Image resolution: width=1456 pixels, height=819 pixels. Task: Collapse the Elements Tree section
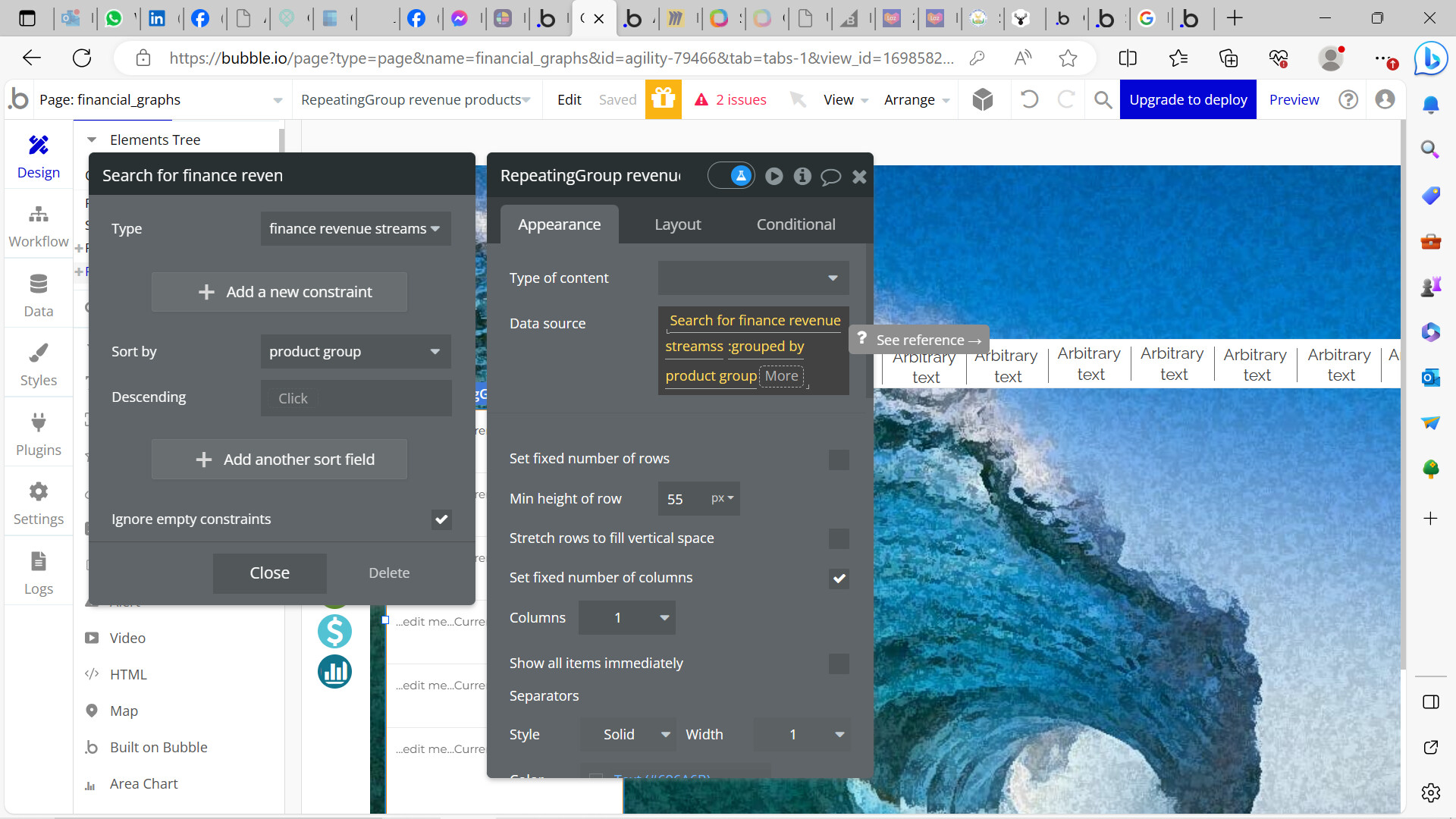tap(92, 140)
